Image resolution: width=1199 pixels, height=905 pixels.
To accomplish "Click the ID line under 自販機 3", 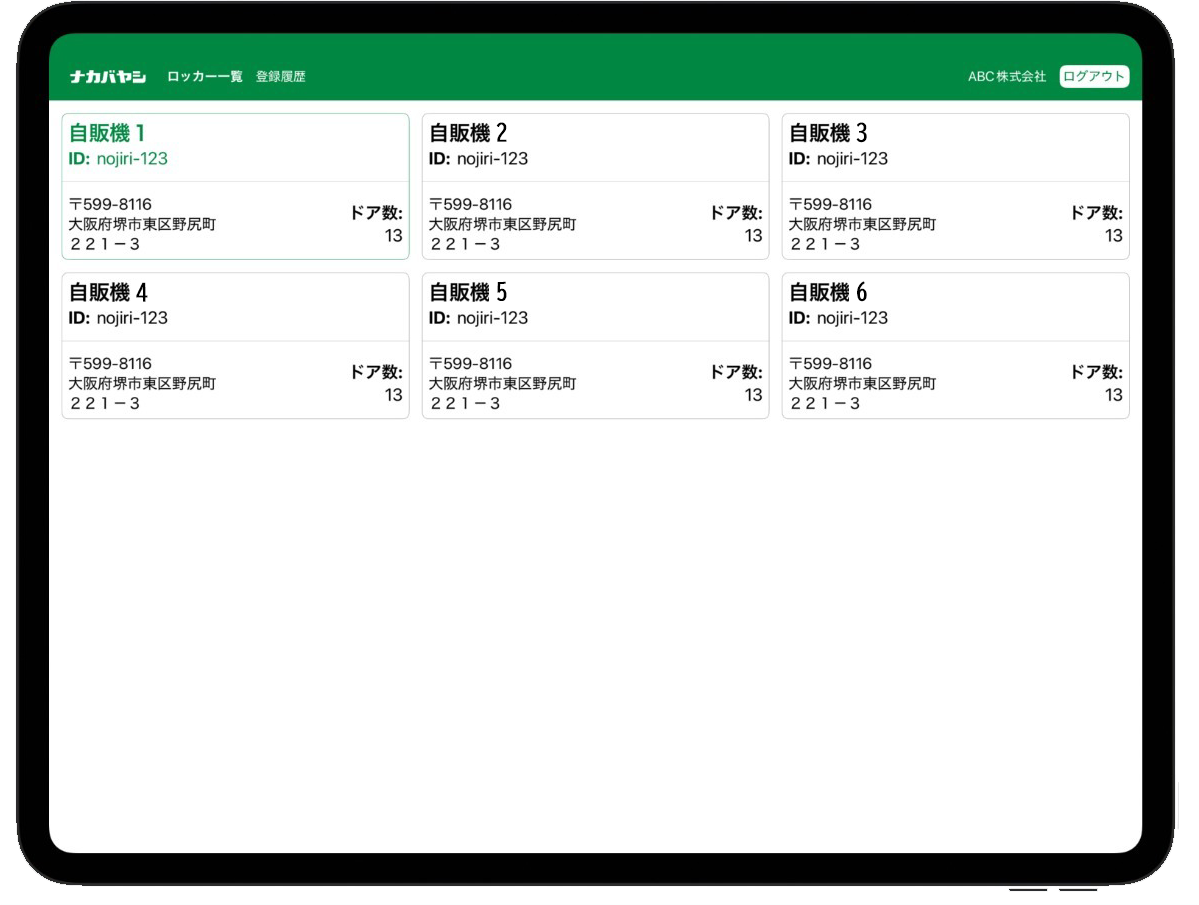I will pyautogui.click(x=838, y=159).
